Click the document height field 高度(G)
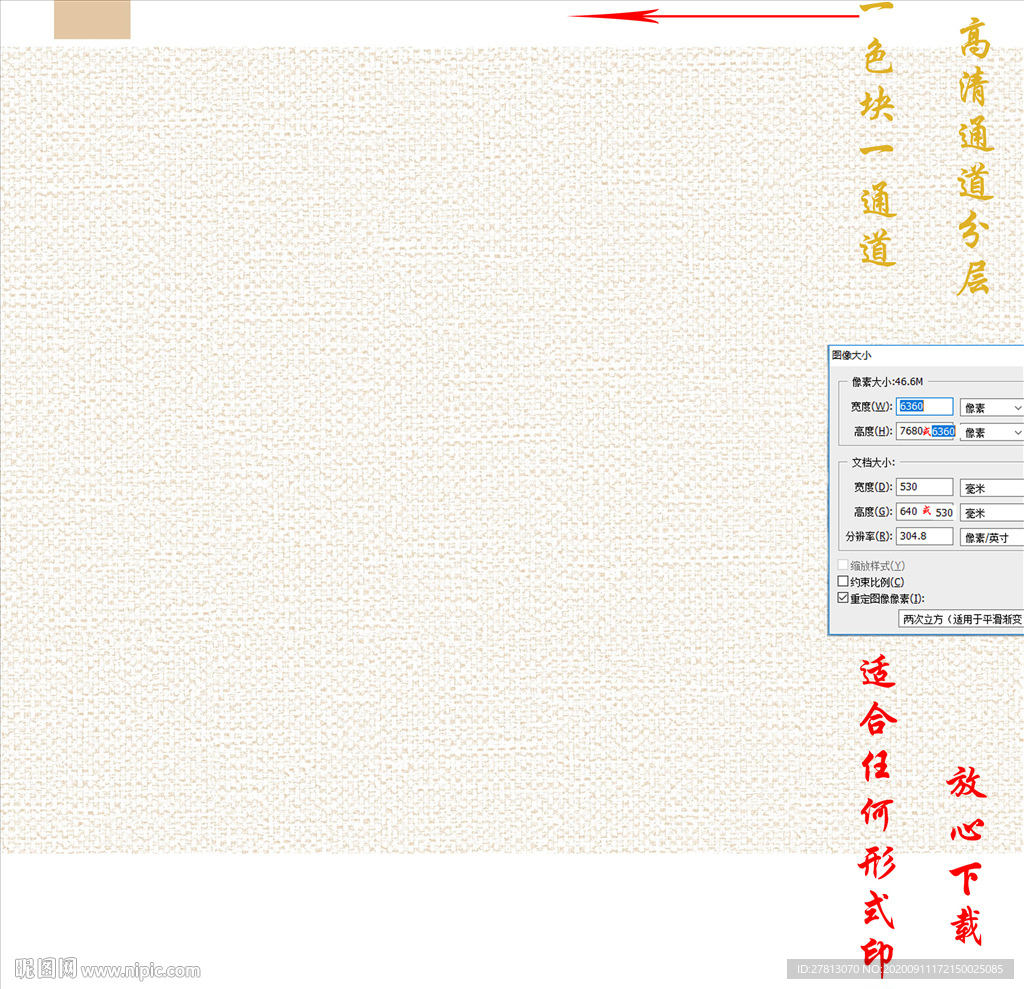This screenshot has width=1024, height=989. (924, 511)
